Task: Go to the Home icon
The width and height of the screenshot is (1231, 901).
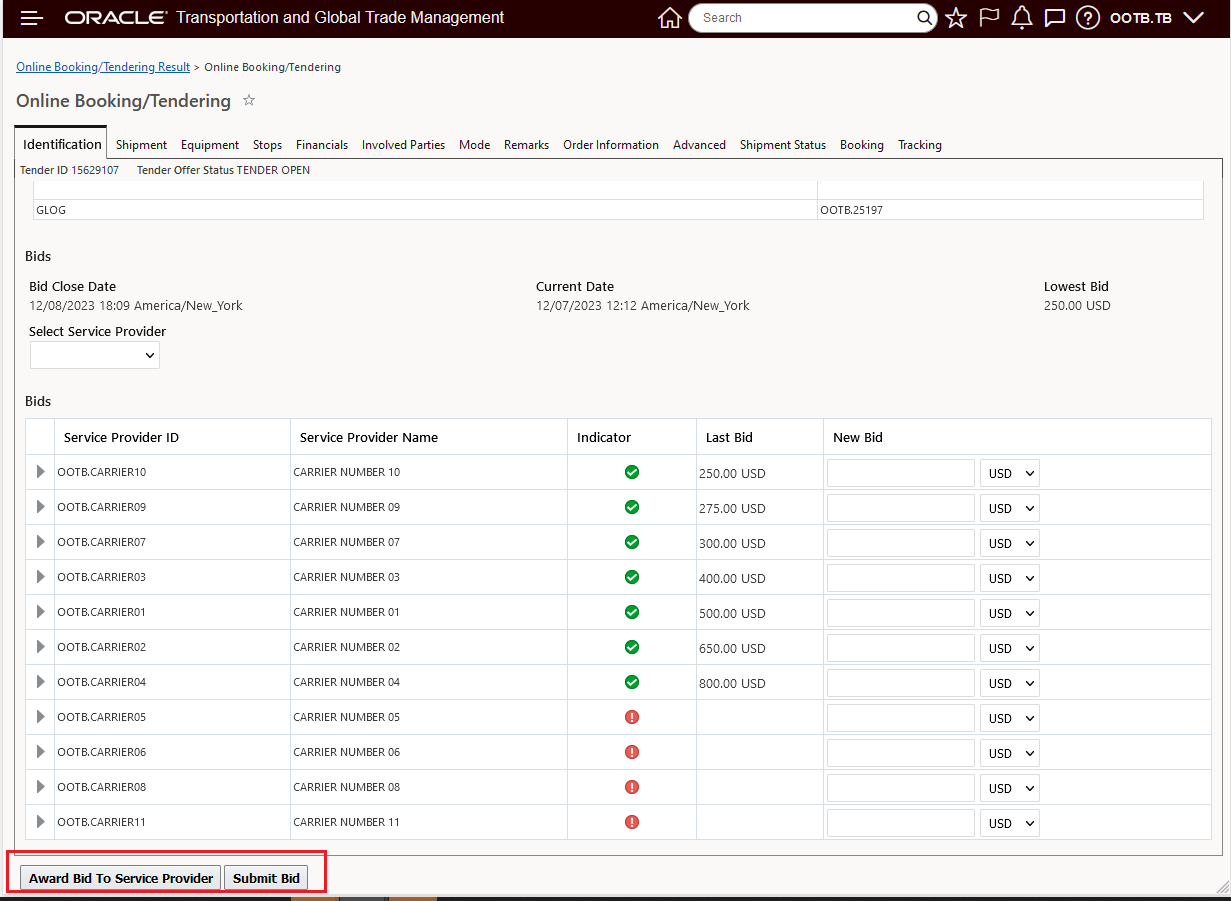Action: click(x=670, y=18)
